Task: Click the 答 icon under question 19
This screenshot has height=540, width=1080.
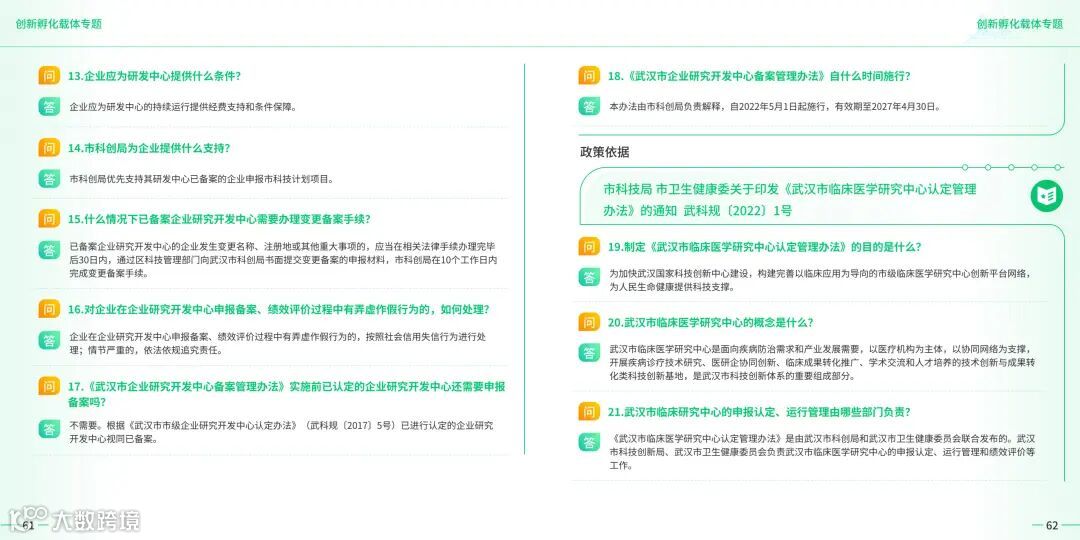Action: tap(589, 278)
